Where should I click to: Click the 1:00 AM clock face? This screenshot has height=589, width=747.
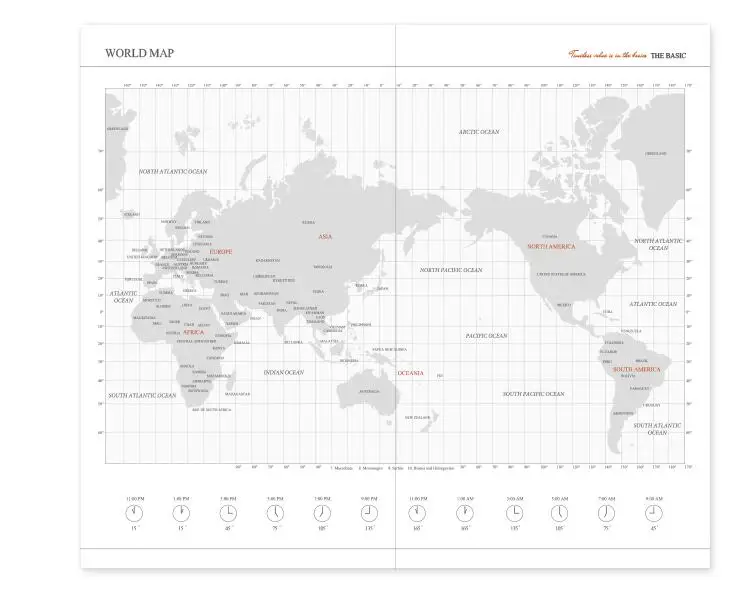[x=465, y=513]
